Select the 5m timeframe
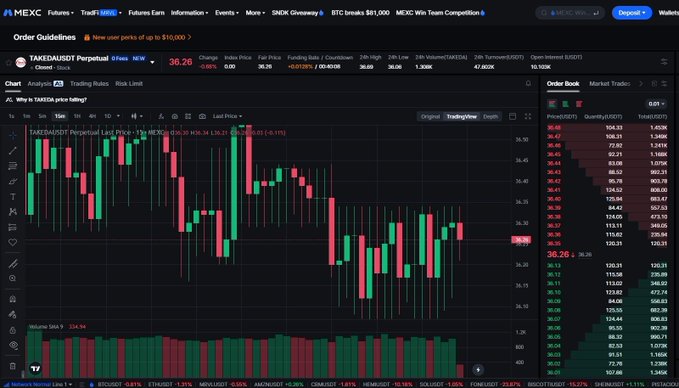This screenshot has height=388, width=679. (42, 116)
